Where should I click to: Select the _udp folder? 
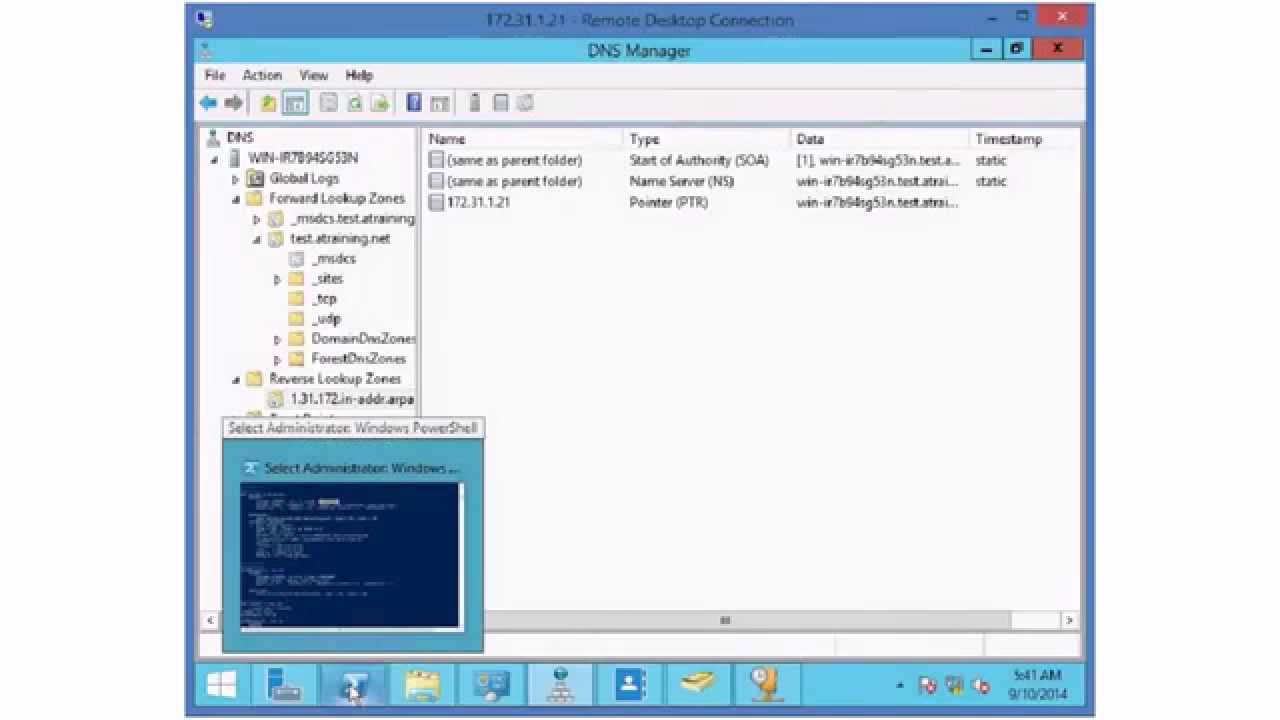tap(326, 318)
